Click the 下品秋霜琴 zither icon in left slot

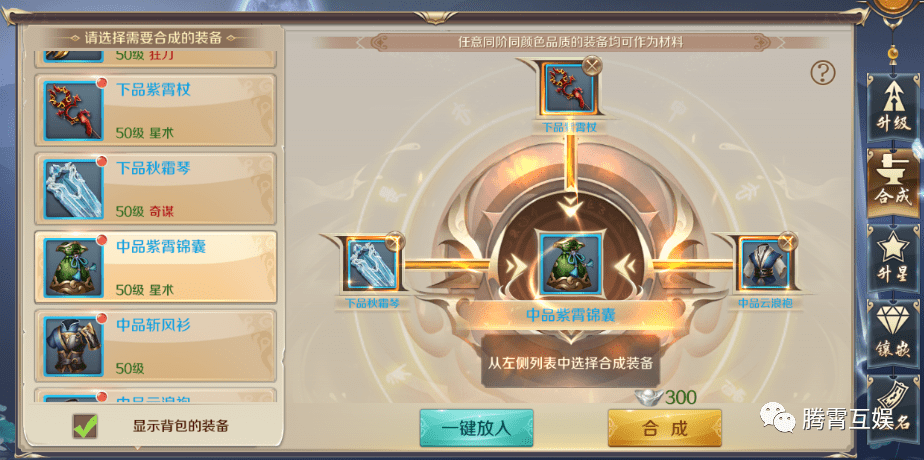371,264
